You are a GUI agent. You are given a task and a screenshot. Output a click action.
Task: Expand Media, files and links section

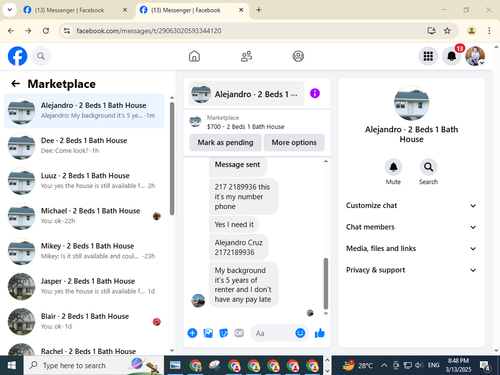click(411, 249)
